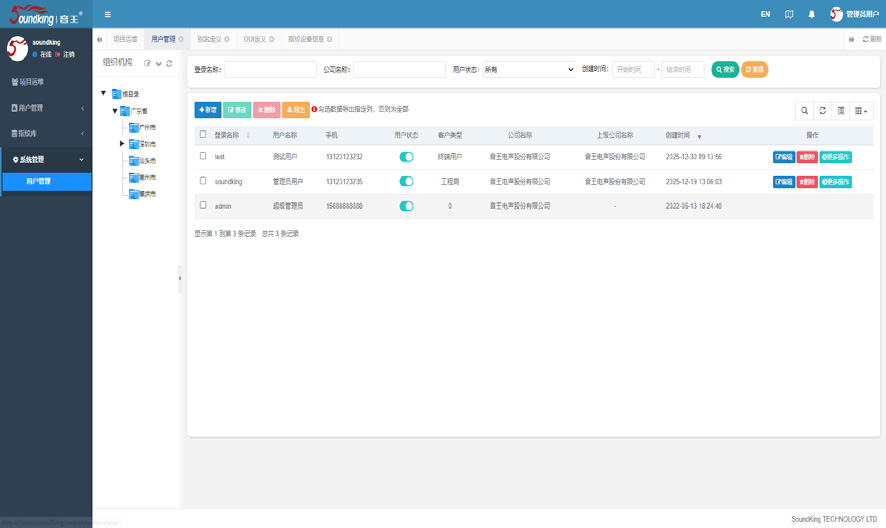
Task: Click the expand chevron beside 组织机构
Action: point(159,64)
